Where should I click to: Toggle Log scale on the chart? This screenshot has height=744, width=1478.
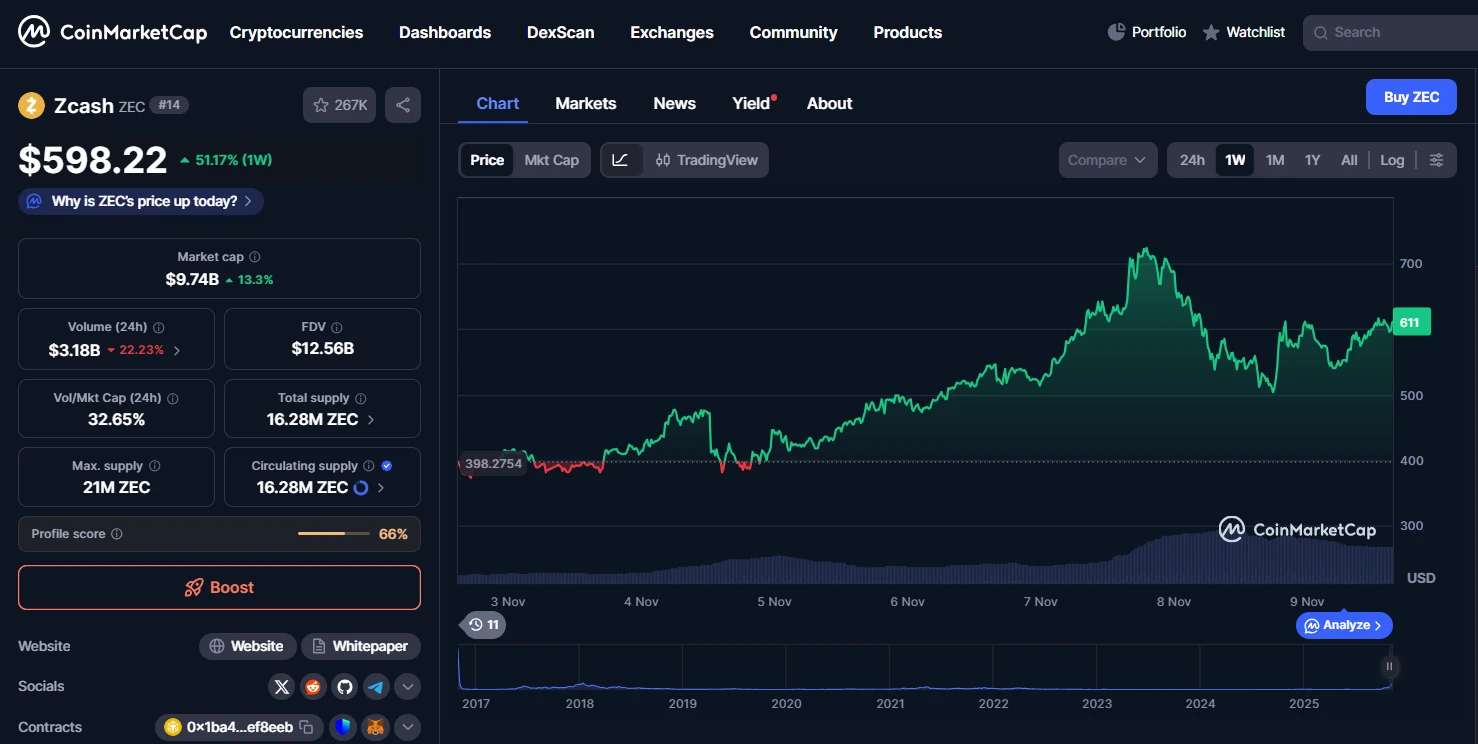click(1392, 160)
